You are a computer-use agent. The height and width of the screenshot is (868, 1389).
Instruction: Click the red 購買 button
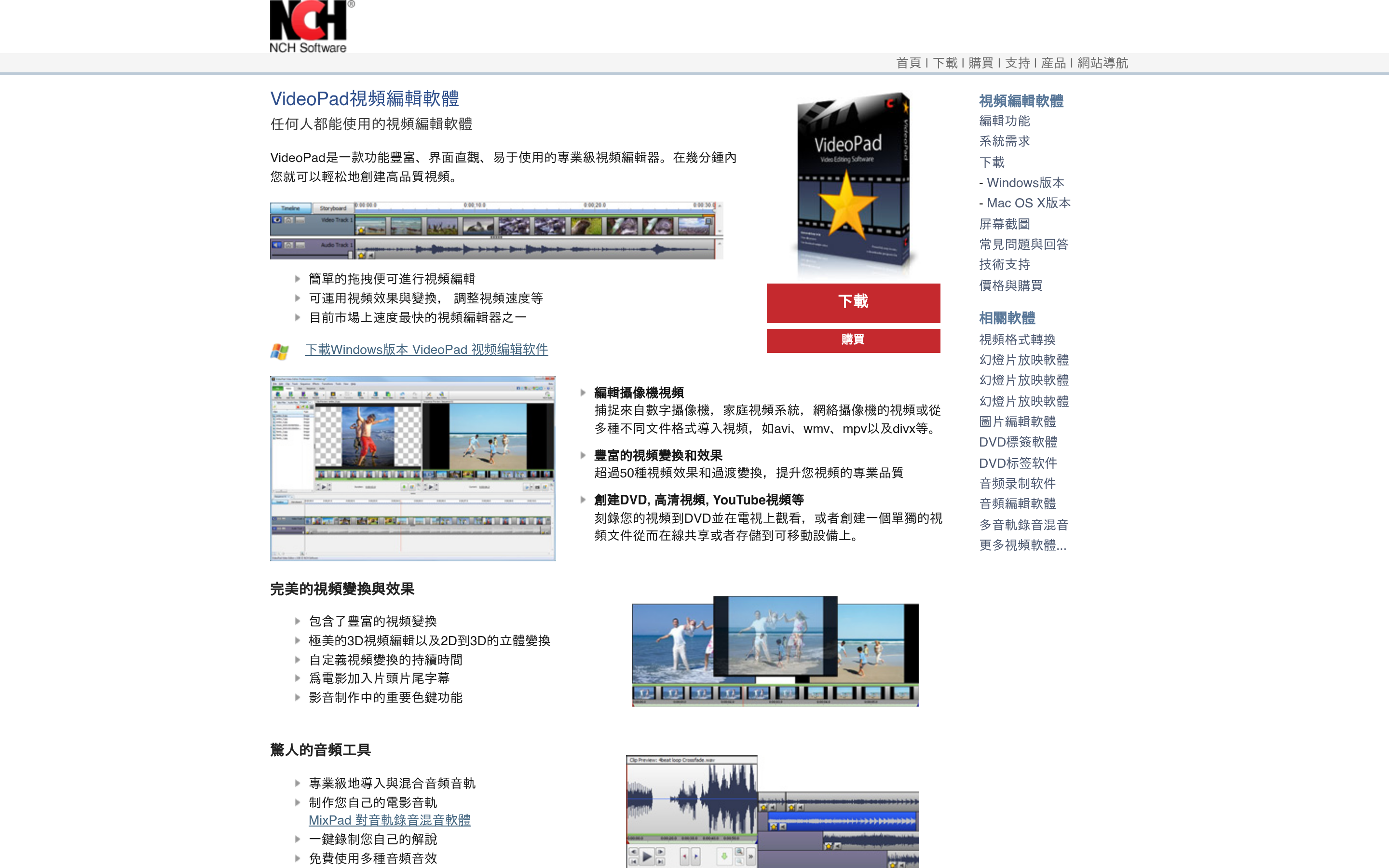(x=853, y=340)
